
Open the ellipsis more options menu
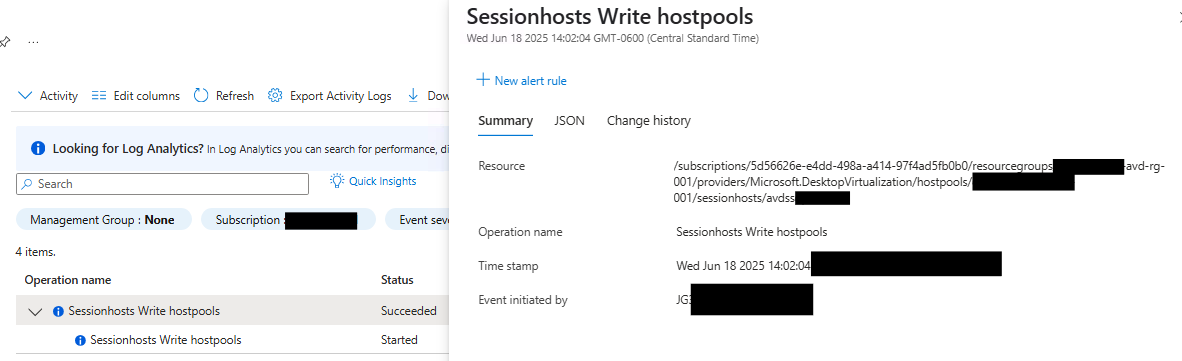tap(33, 42)
